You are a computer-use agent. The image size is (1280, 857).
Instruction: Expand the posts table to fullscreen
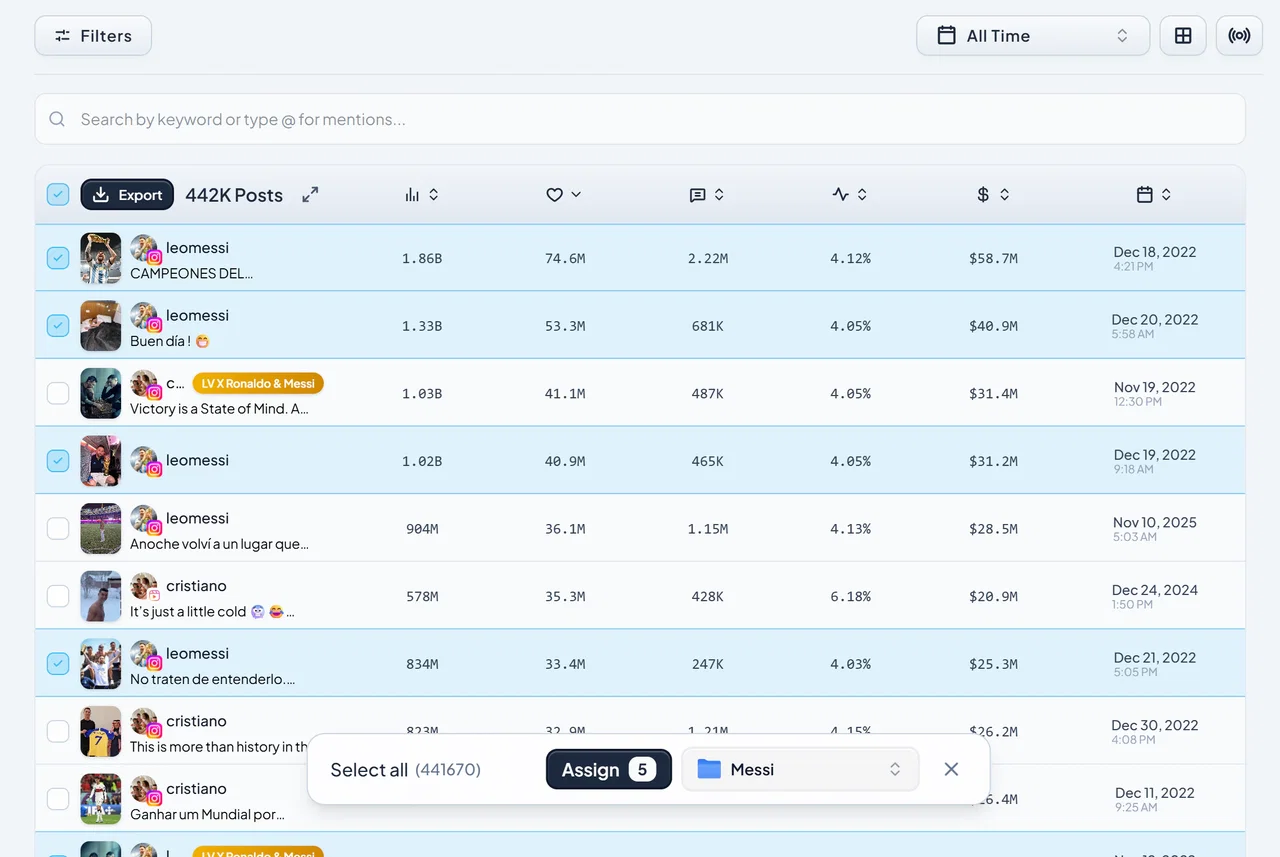pos(311,195)
